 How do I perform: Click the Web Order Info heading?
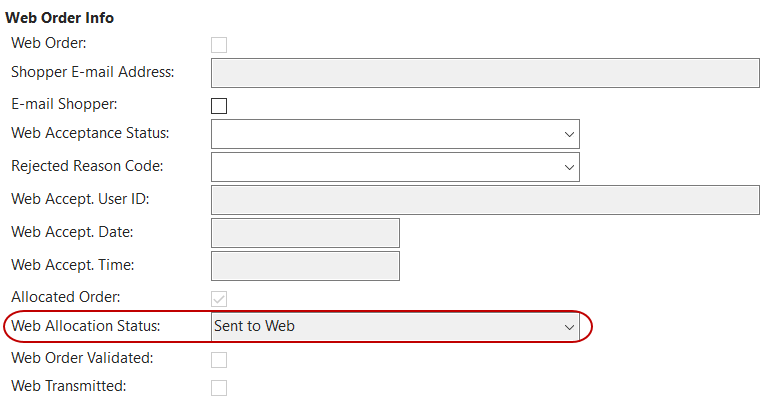point(60,18)
